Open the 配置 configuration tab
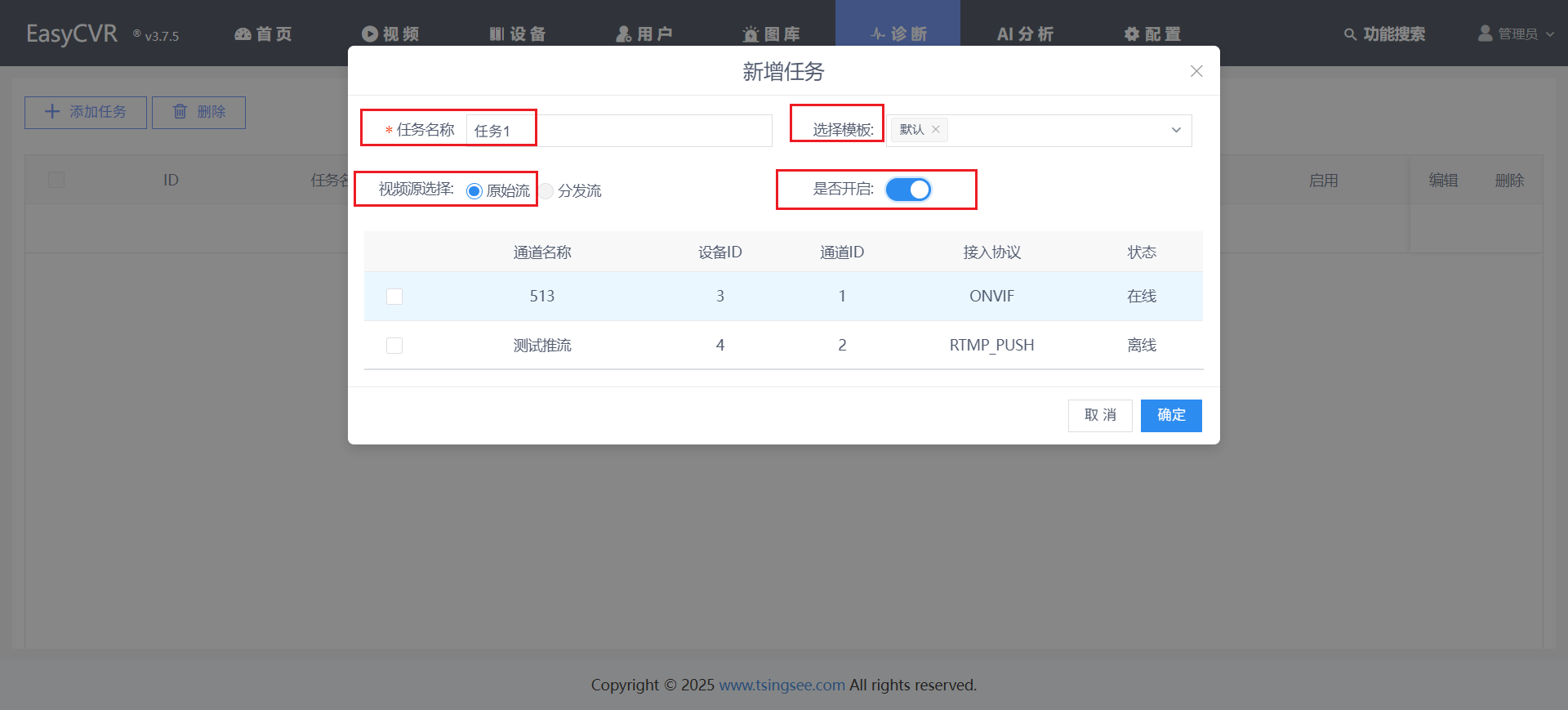This screenshot has height=710, width=1568. point(1152,33)
